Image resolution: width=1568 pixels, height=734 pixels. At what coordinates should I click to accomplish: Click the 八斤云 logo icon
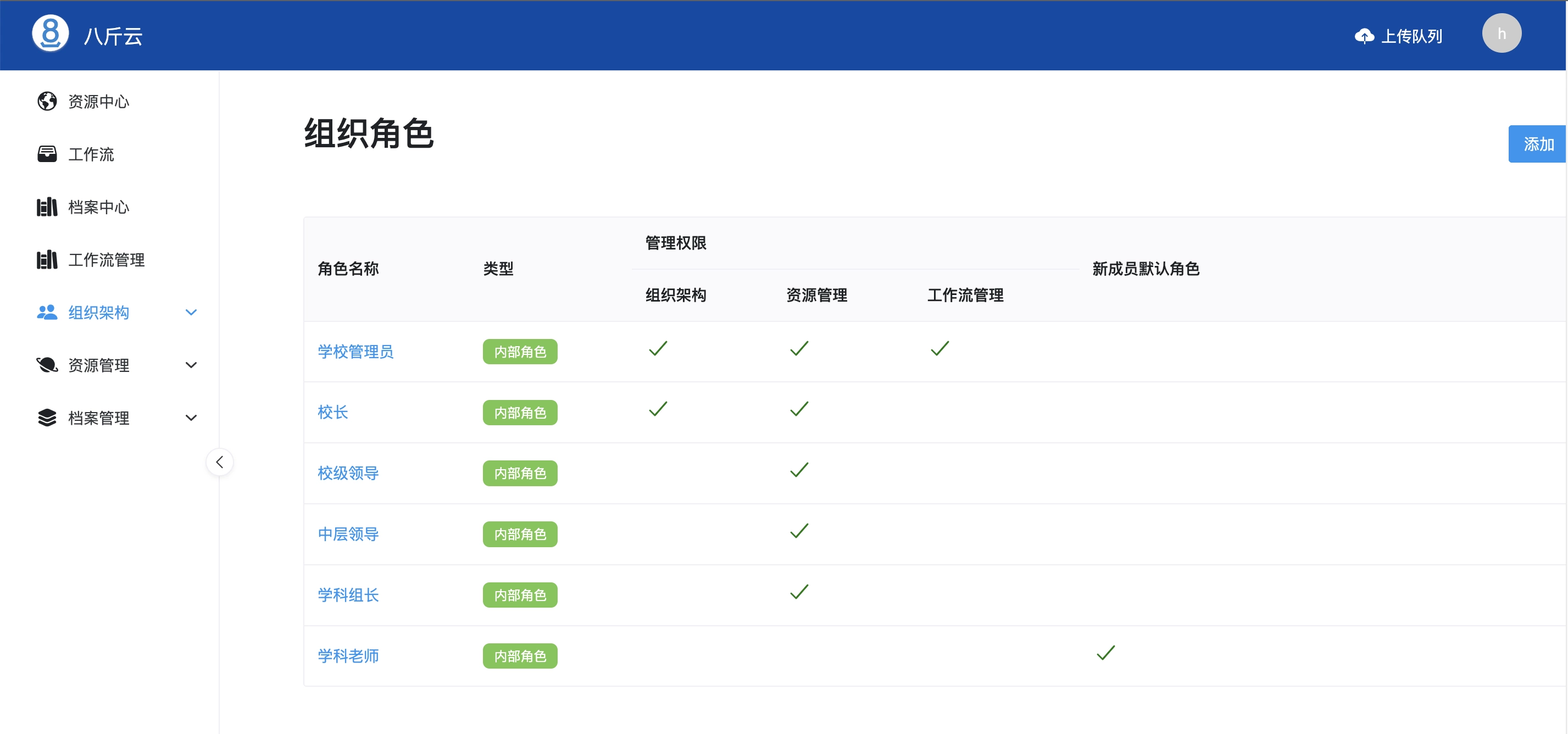point(50,34)
